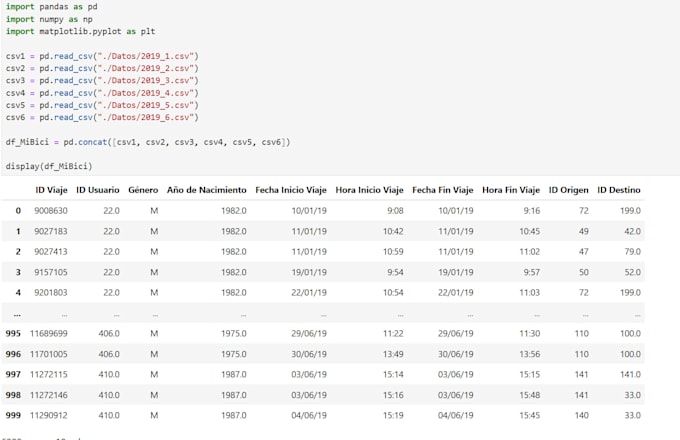Select trip ID cell 9008630
Screen dimensions: 680x440
(x=51, y=211)
